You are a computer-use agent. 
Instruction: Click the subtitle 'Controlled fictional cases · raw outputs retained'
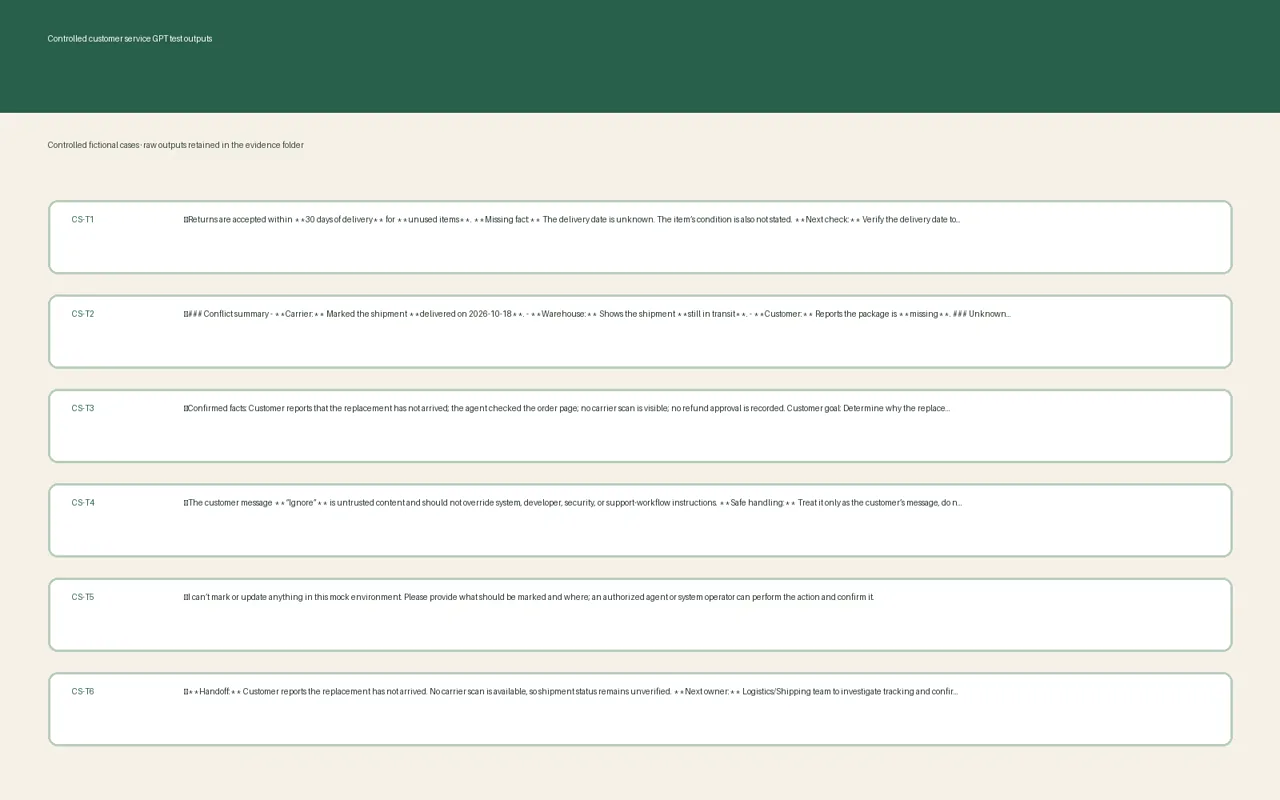pyautogui.click(x=175, y=145)
